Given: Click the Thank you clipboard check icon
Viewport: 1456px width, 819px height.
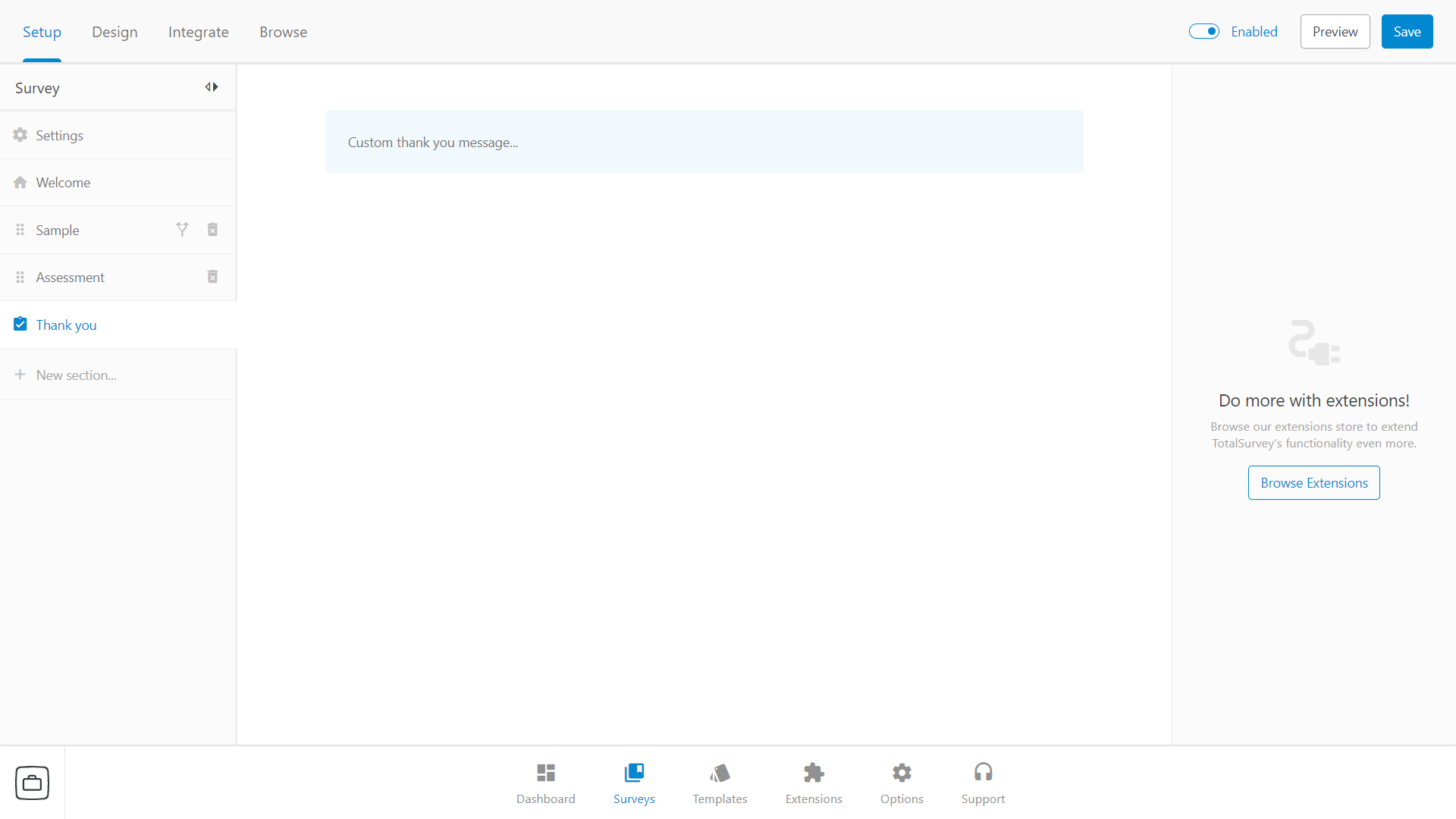Looking at the screenshot, I should click(x=20, y=325).
